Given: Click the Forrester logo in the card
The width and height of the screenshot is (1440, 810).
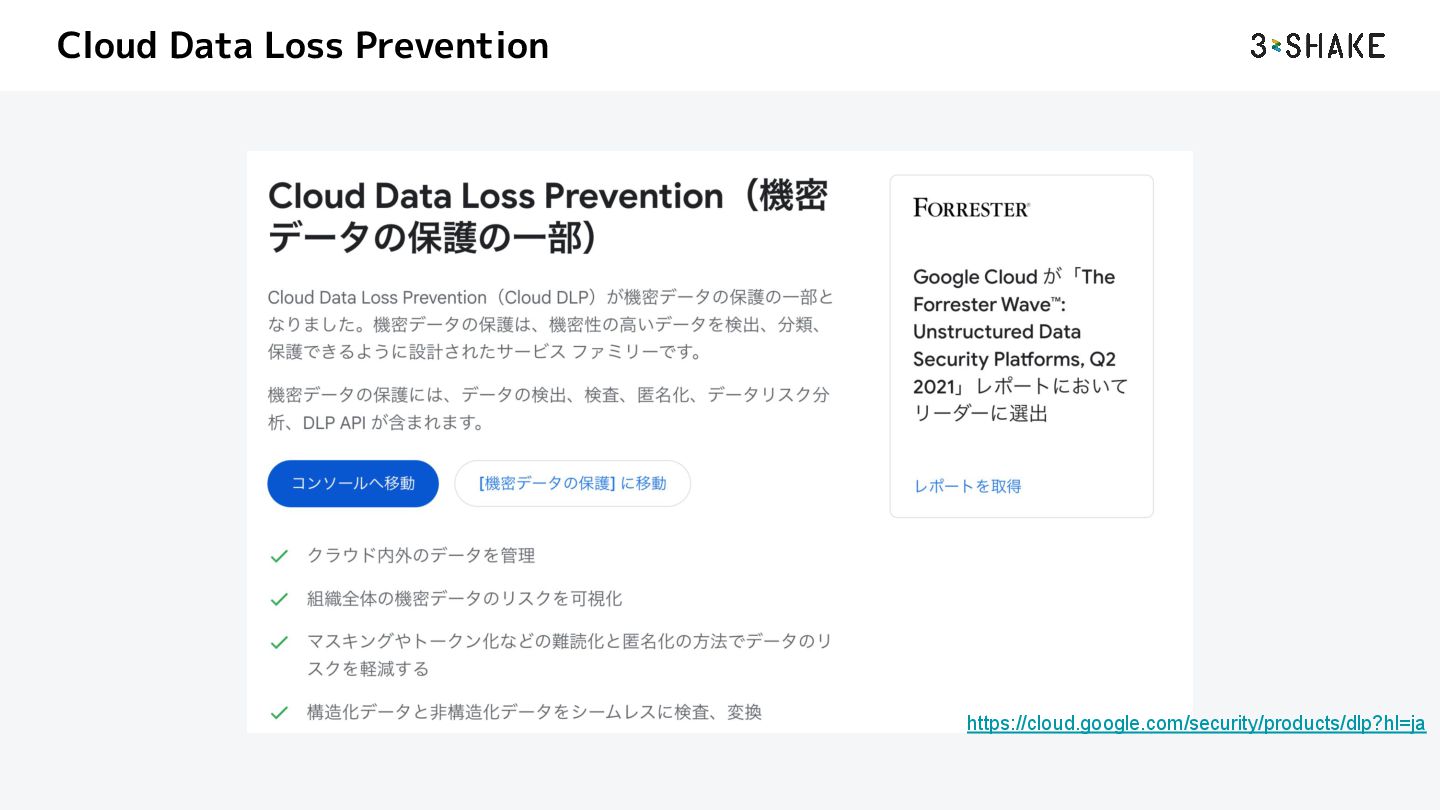Looking at the screenshot, I should [x=971, y=208].
